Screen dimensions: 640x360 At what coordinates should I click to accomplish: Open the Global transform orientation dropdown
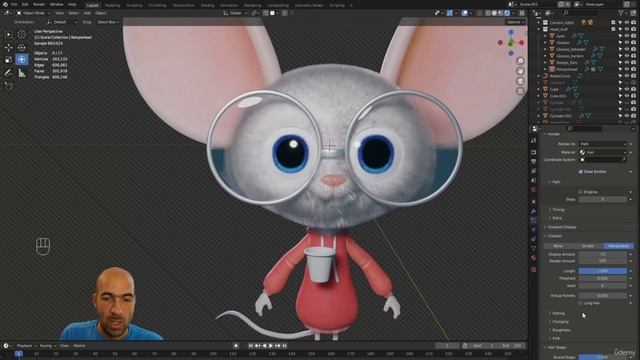click(x=236, y=13)
